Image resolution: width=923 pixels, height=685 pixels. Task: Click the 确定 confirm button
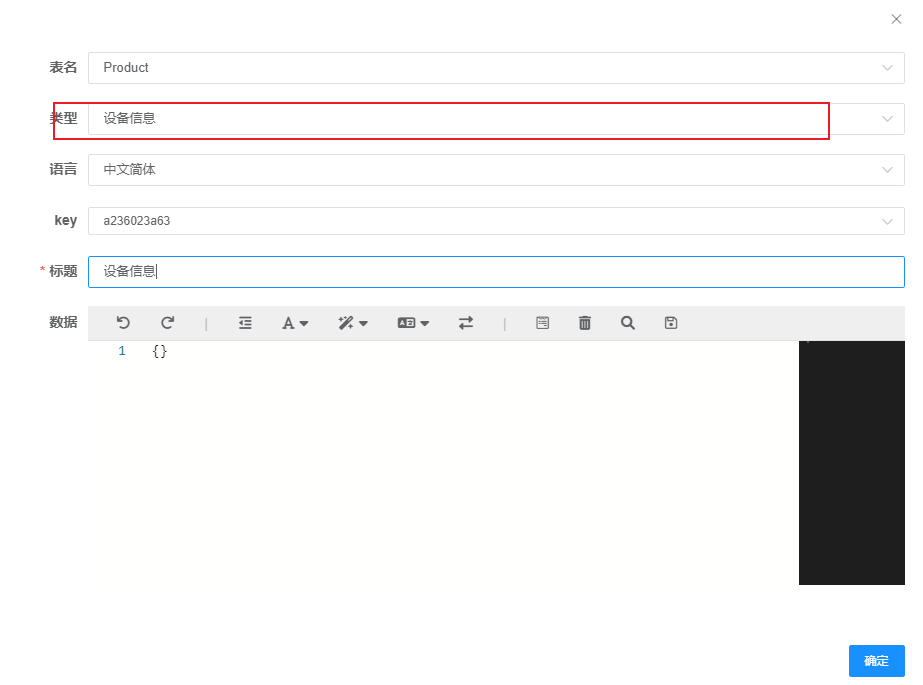click(x=876, y=661)
